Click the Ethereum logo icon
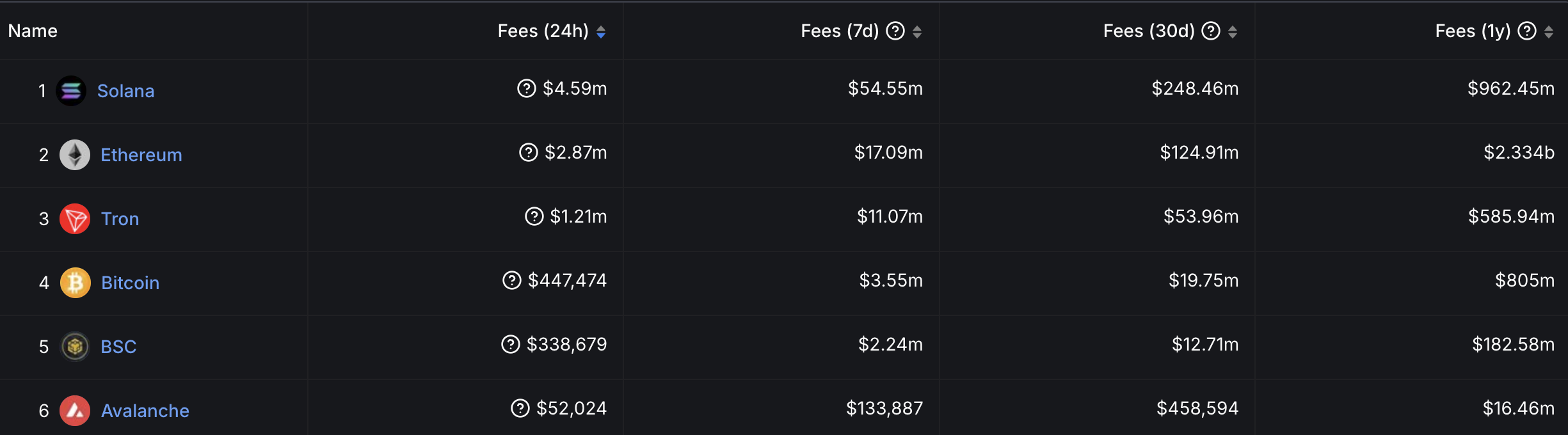Screen dimensions: 1568x435 click(x=75, y=155)
